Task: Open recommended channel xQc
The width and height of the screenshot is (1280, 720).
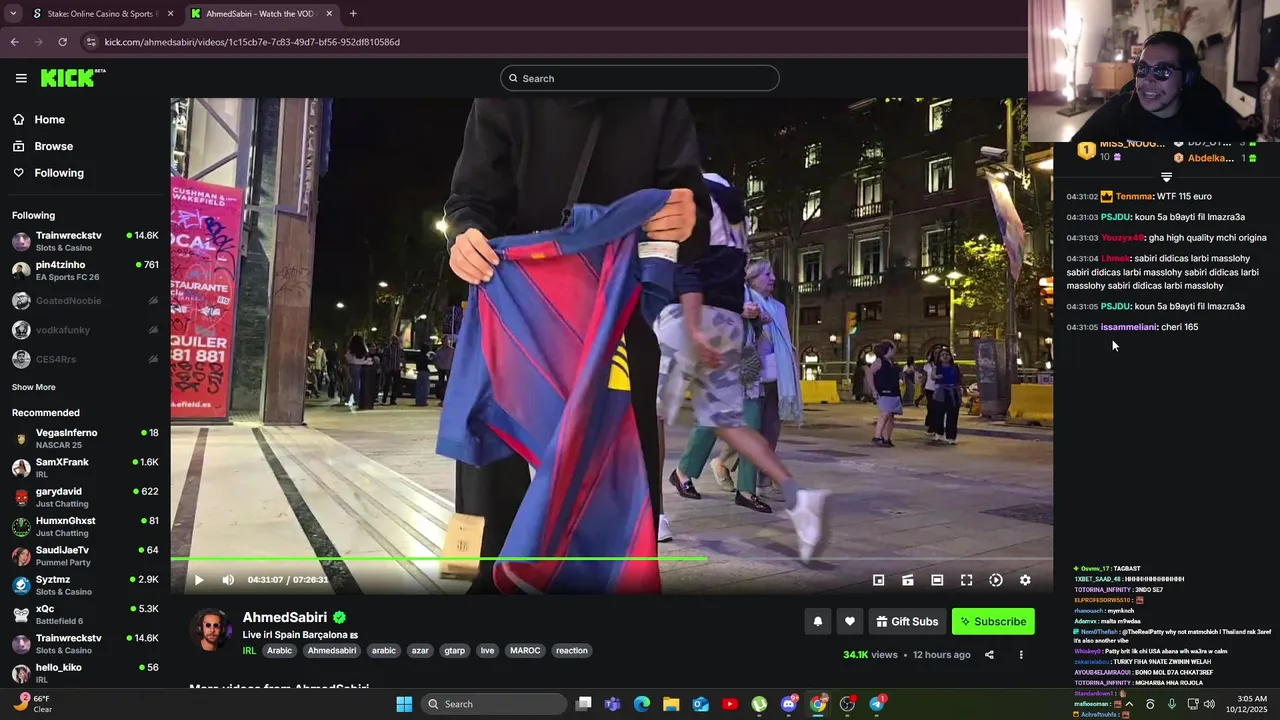Action: 85,614
